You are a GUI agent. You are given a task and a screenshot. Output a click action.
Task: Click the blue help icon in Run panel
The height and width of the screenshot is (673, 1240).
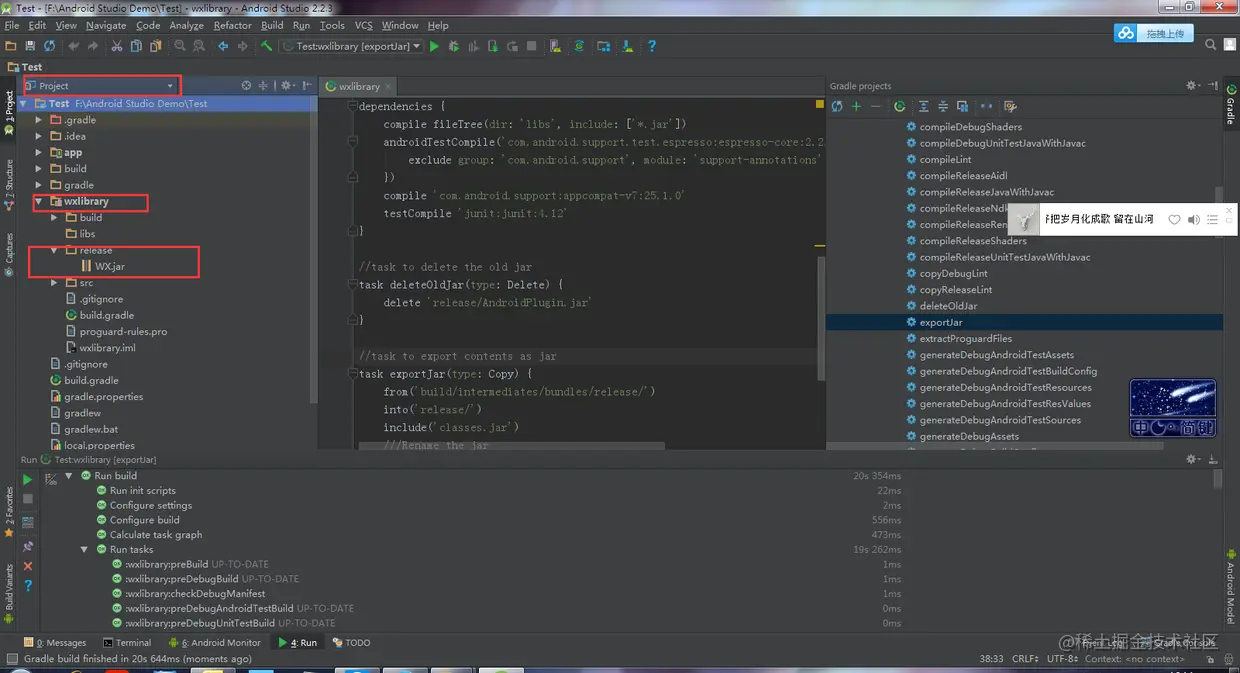[x=28, y=586]
